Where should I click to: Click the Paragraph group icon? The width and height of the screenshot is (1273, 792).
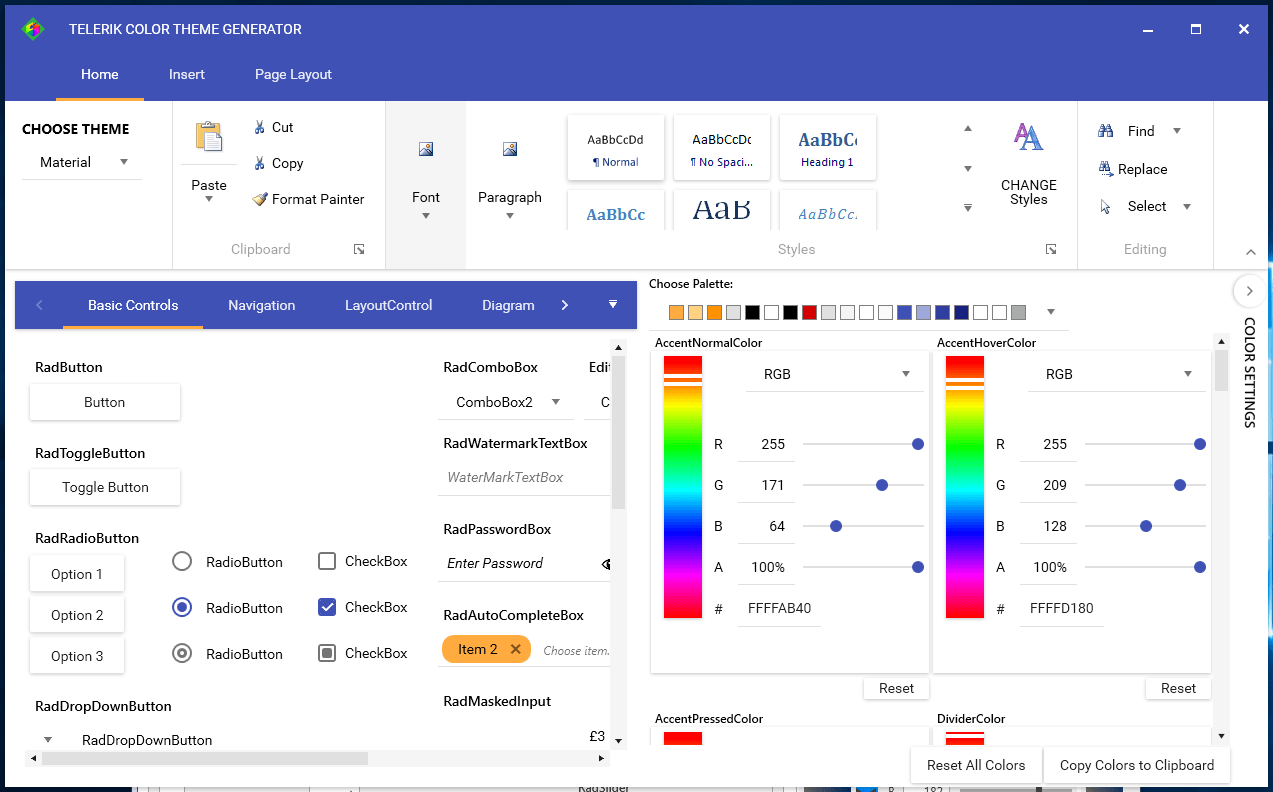tap(510, 149)
